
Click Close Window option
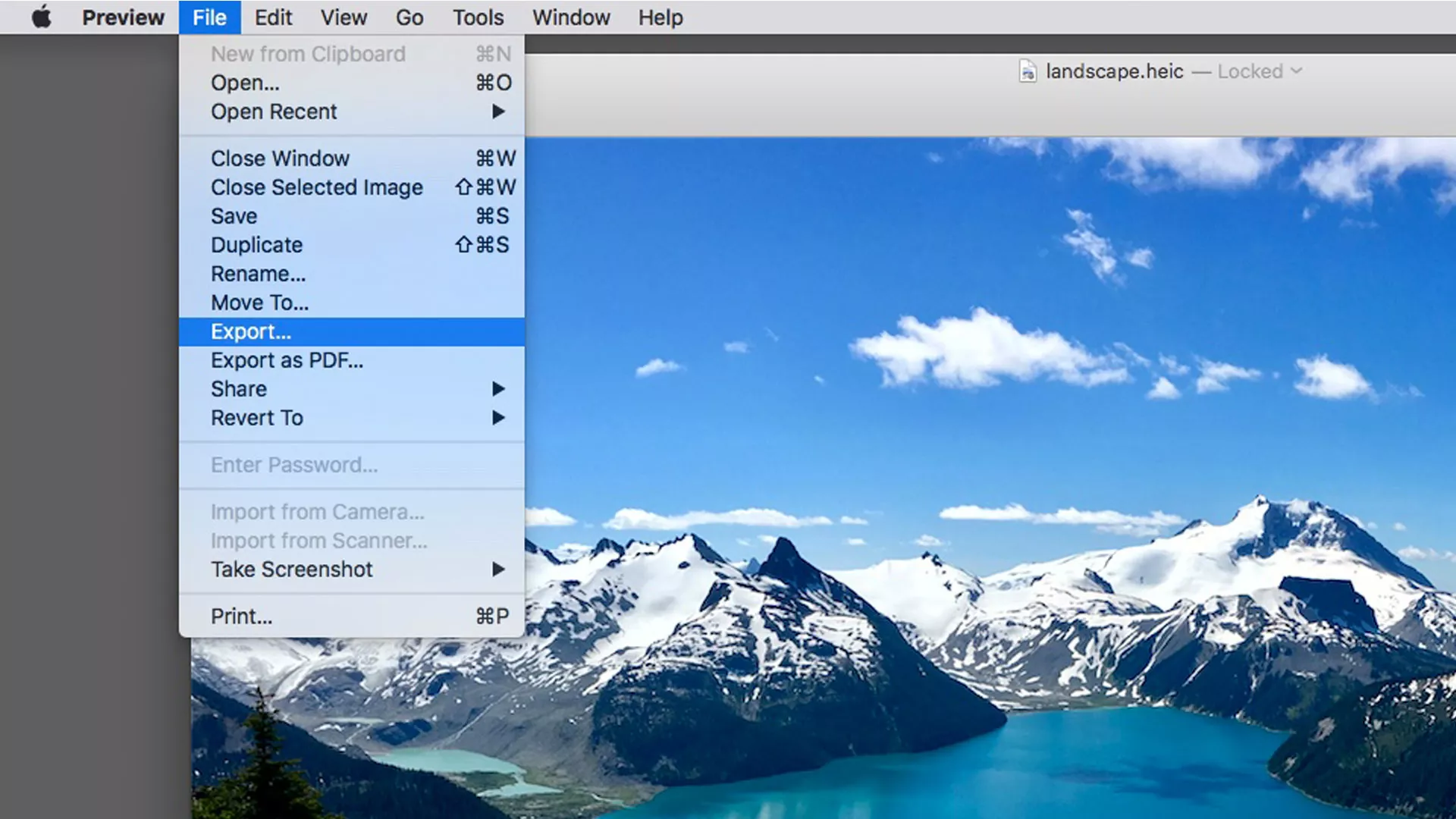pos(280,158)
